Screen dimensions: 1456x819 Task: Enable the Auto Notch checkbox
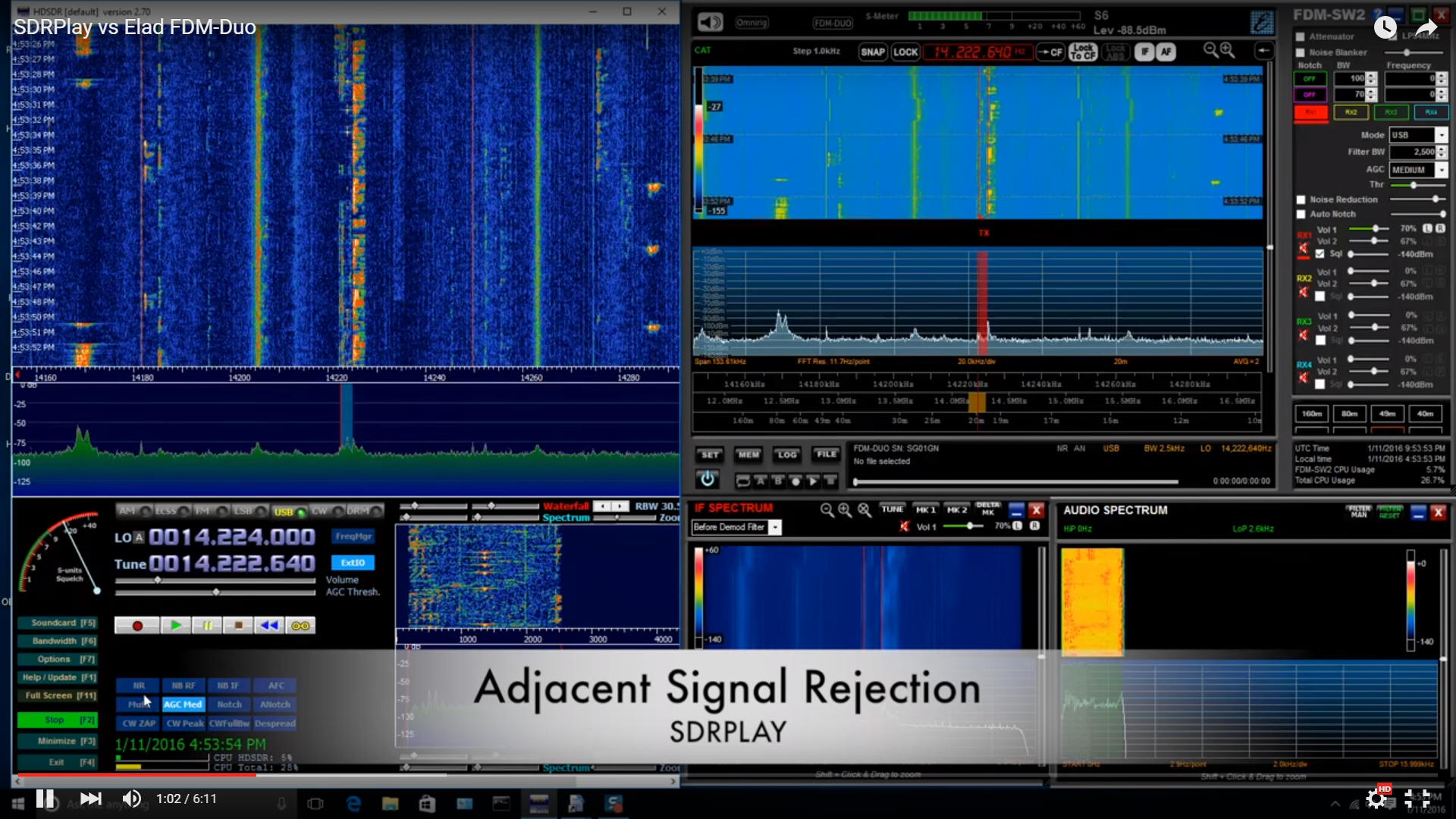point(1301,215)
